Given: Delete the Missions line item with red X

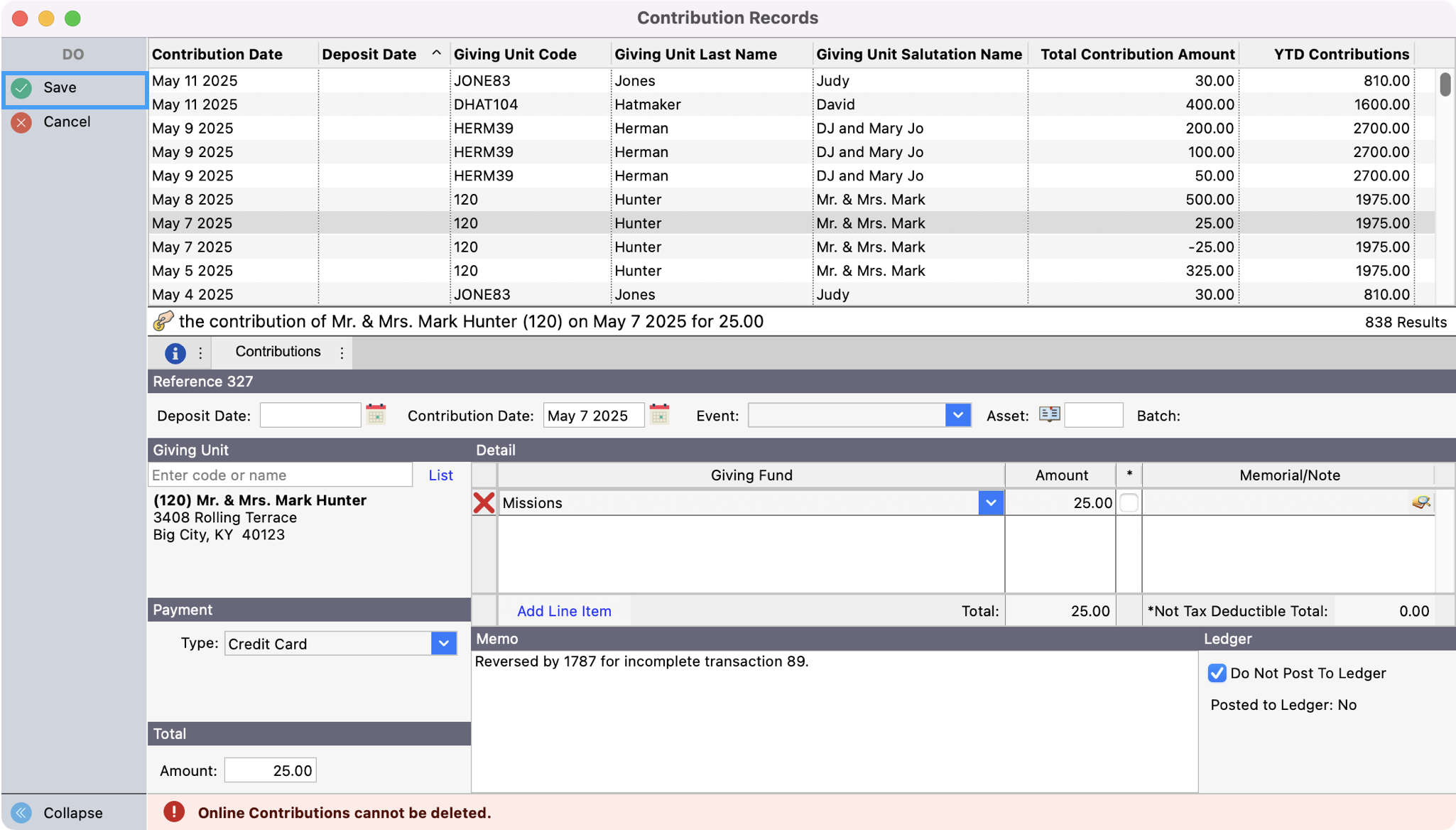Looking at the screenshot, I should pyautogui.click(x=484, y=502).
